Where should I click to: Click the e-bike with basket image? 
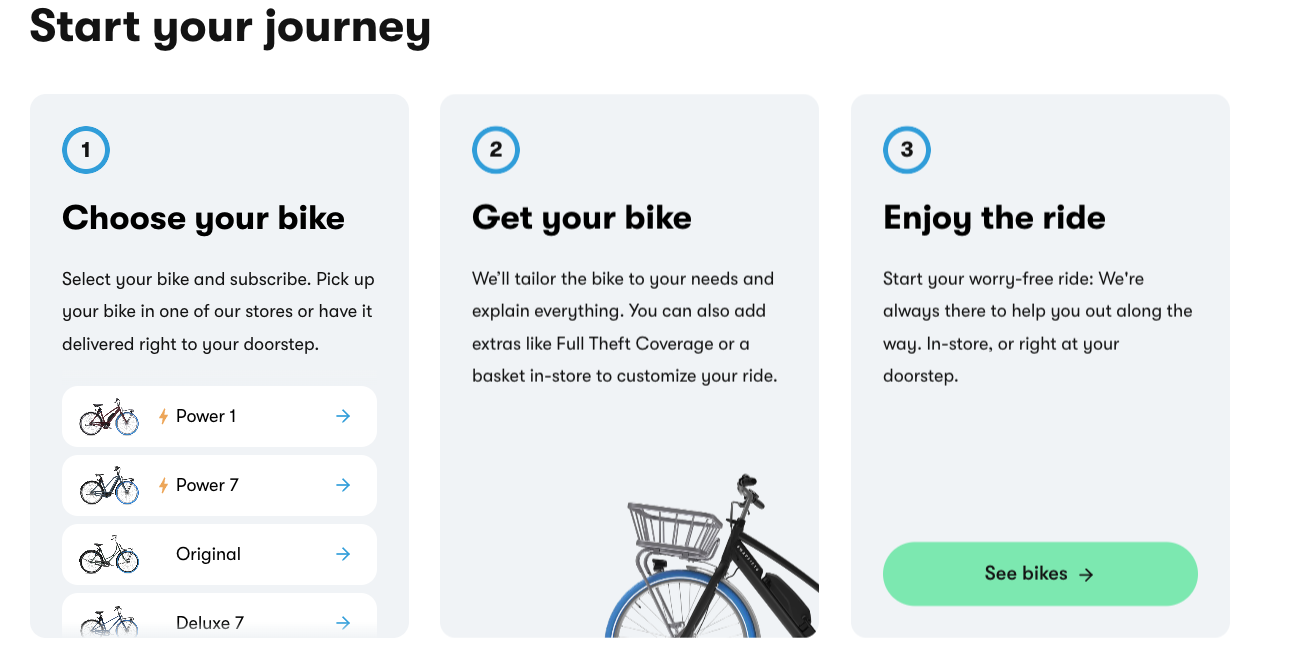712,556
